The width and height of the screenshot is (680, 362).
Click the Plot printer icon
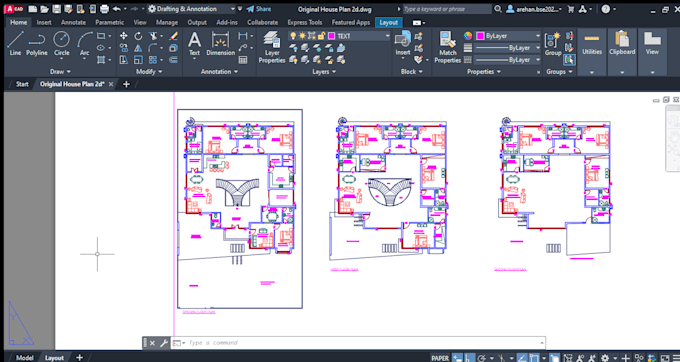tap(104, 9)
